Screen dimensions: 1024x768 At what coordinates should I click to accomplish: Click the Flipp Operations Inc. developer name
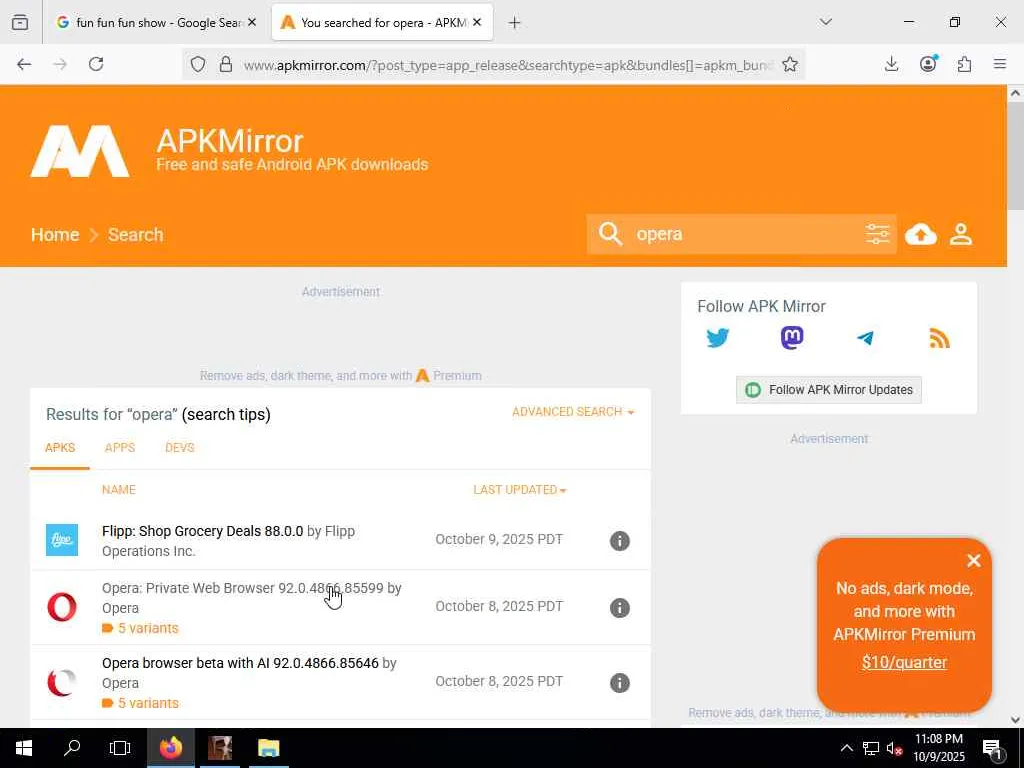[229, 541]
